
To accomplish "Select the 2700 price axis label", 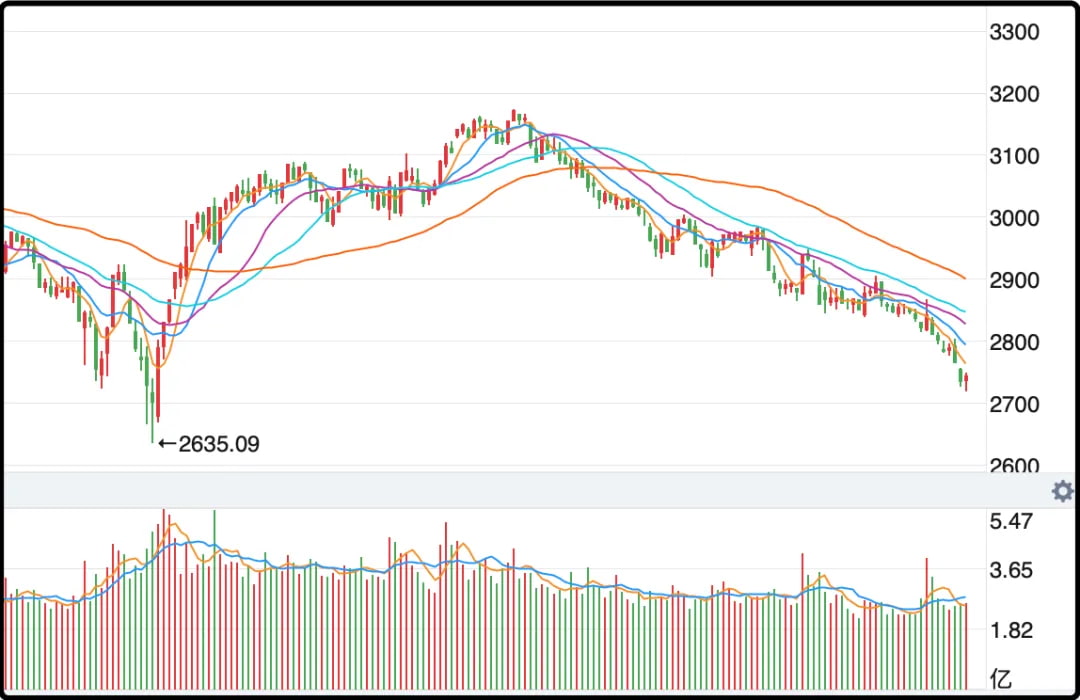I will [1014, 404].
